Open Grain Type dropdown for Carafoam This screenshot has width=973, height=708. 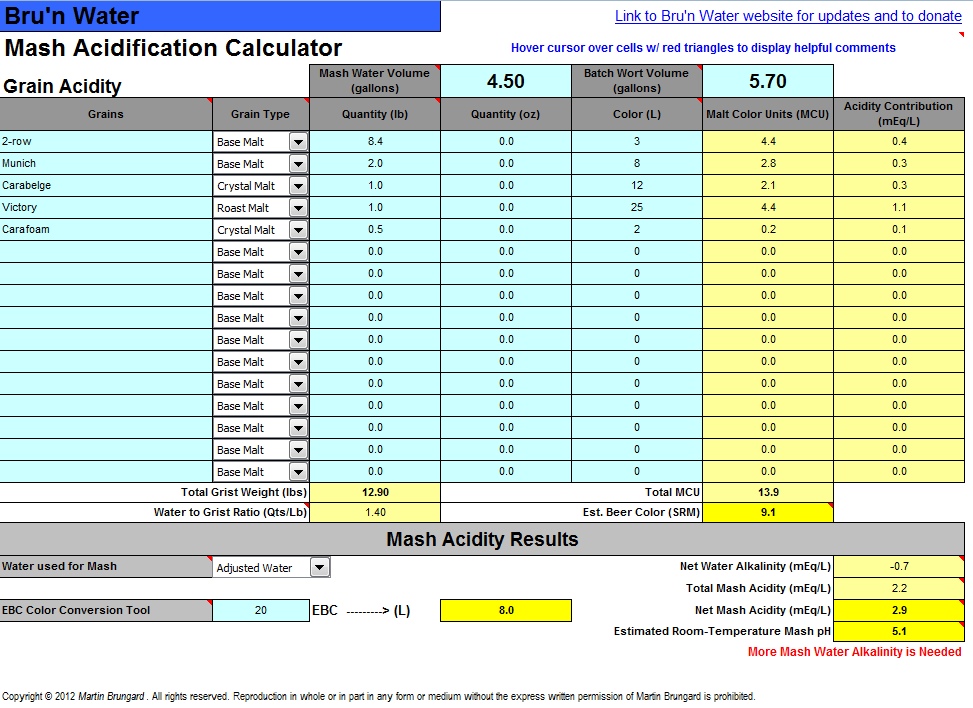[298, 230]
